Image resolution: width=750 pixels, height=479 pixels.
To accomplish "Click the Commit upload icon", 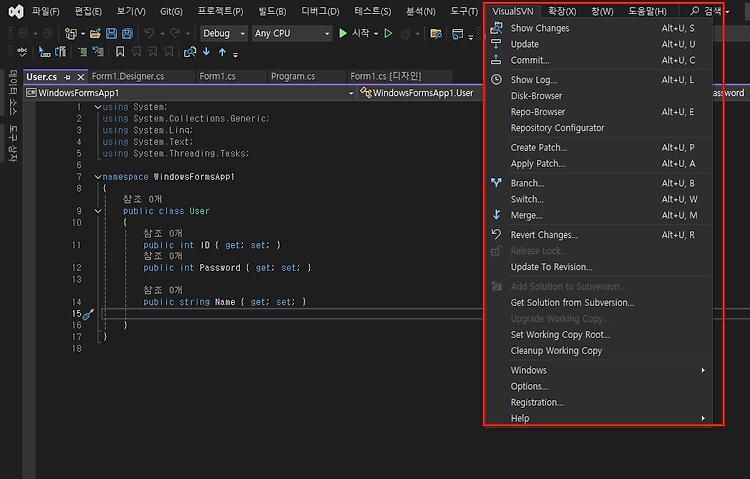I will point(496,60).
